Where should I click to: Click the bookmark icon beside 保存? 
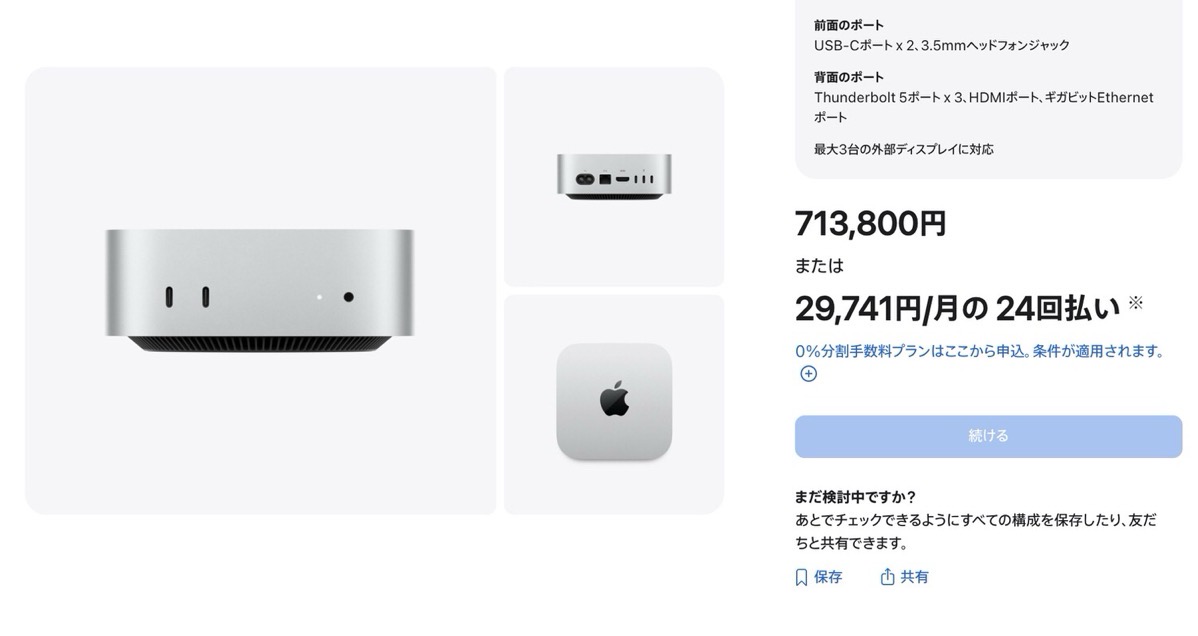click(801, 577)
